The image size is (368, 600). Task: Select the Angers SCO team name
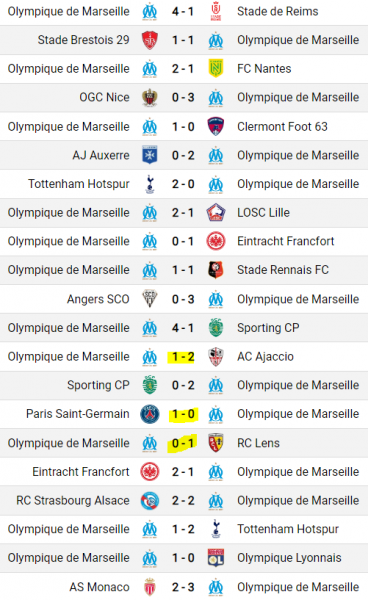(98, 299)
